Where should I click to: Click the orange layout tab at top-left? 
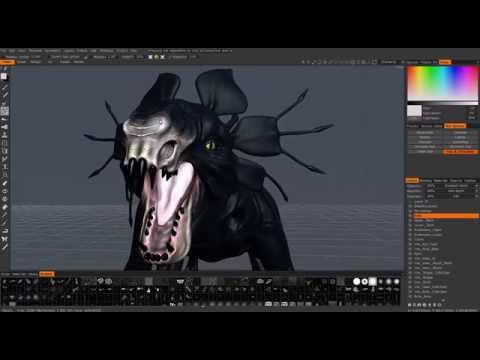7,62
